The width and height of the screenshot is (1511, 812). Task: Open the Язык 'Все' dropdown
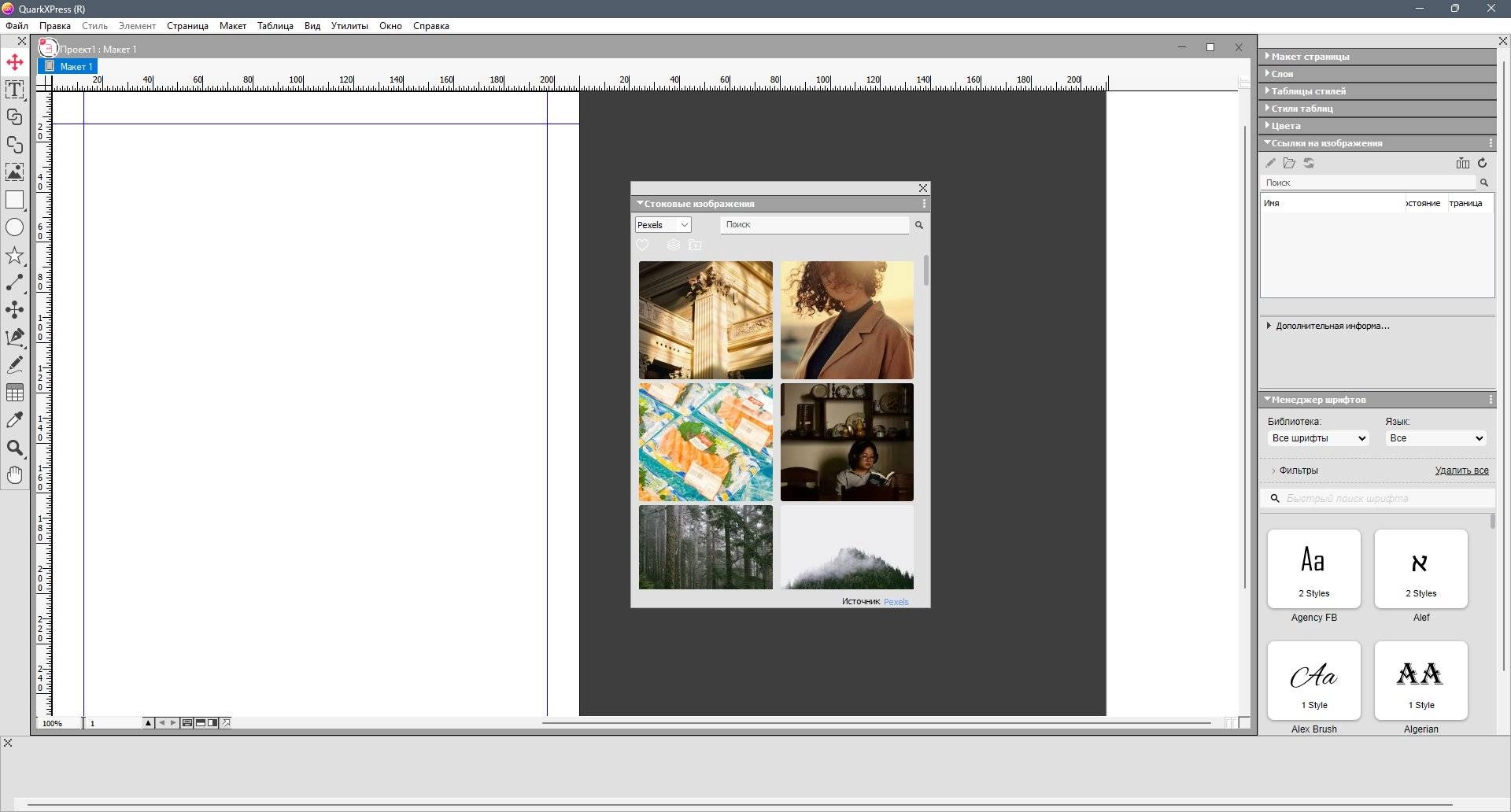pyautogui.click(x=1435, y=438)
